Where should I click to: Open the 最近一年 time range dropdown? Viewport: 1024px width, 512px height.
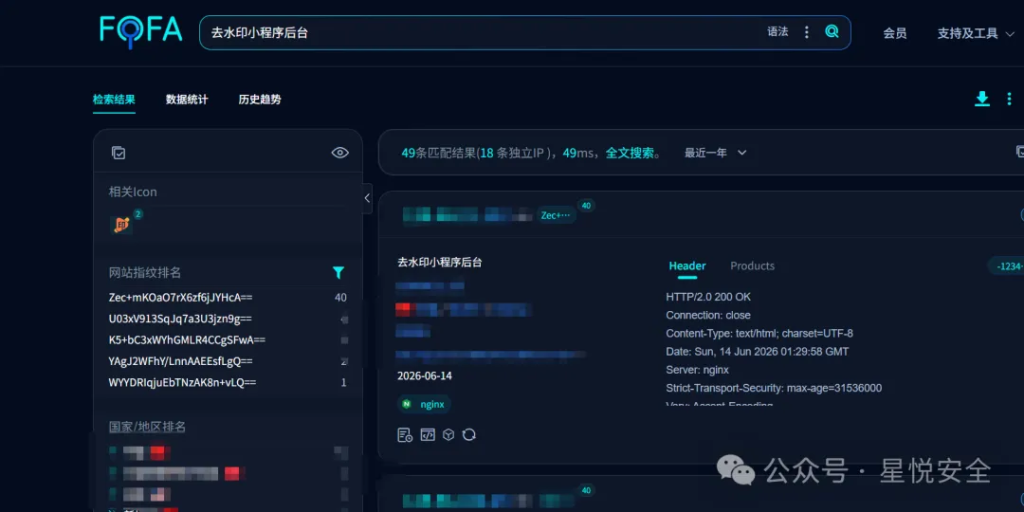click(x=715, y=153)
